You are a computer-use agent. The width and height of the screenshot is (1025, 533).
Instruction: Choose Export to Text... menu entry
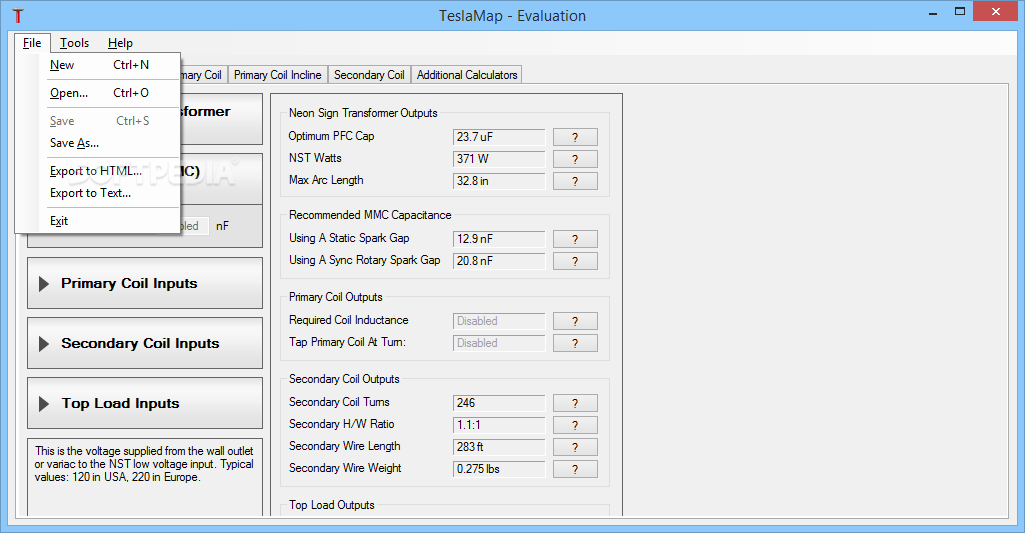coord(97,193)
